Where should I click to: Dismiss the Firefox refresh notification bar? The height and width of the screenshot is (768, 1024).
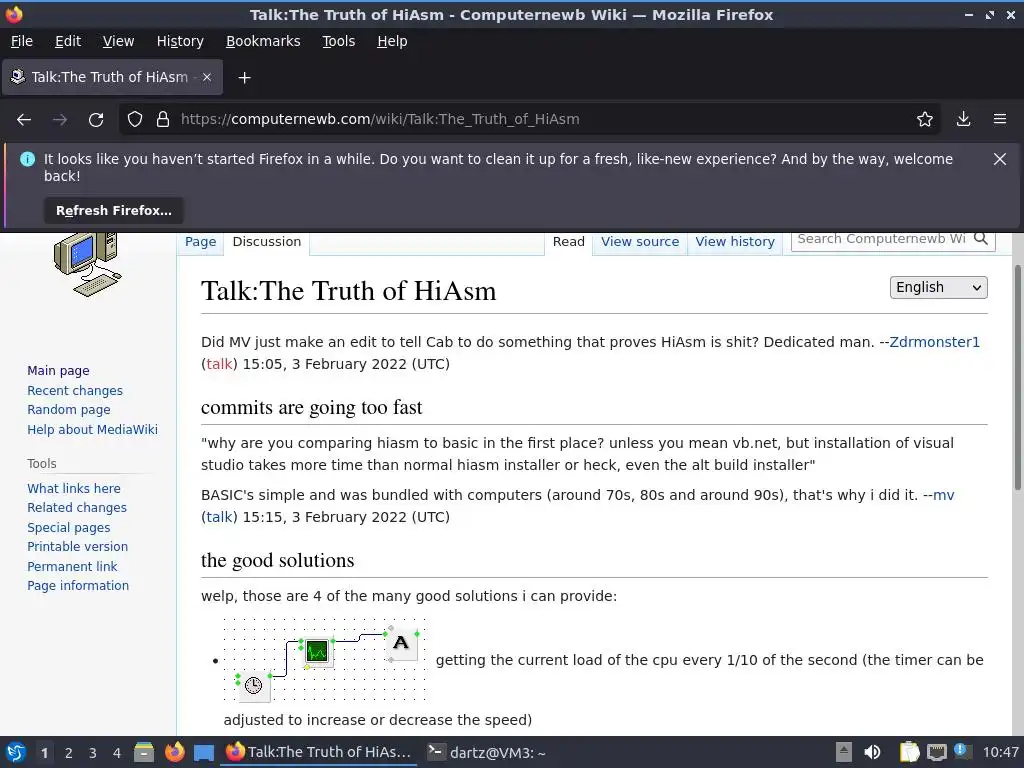pyautogui.click(x=1000, y=159)
